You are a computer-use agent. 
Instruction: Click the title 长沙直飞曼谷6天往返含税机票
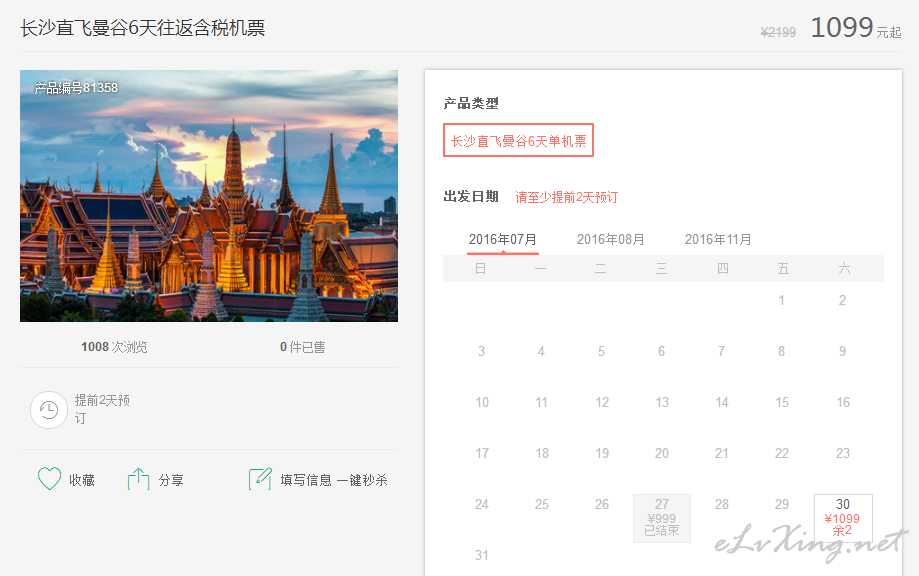(142, 28)
